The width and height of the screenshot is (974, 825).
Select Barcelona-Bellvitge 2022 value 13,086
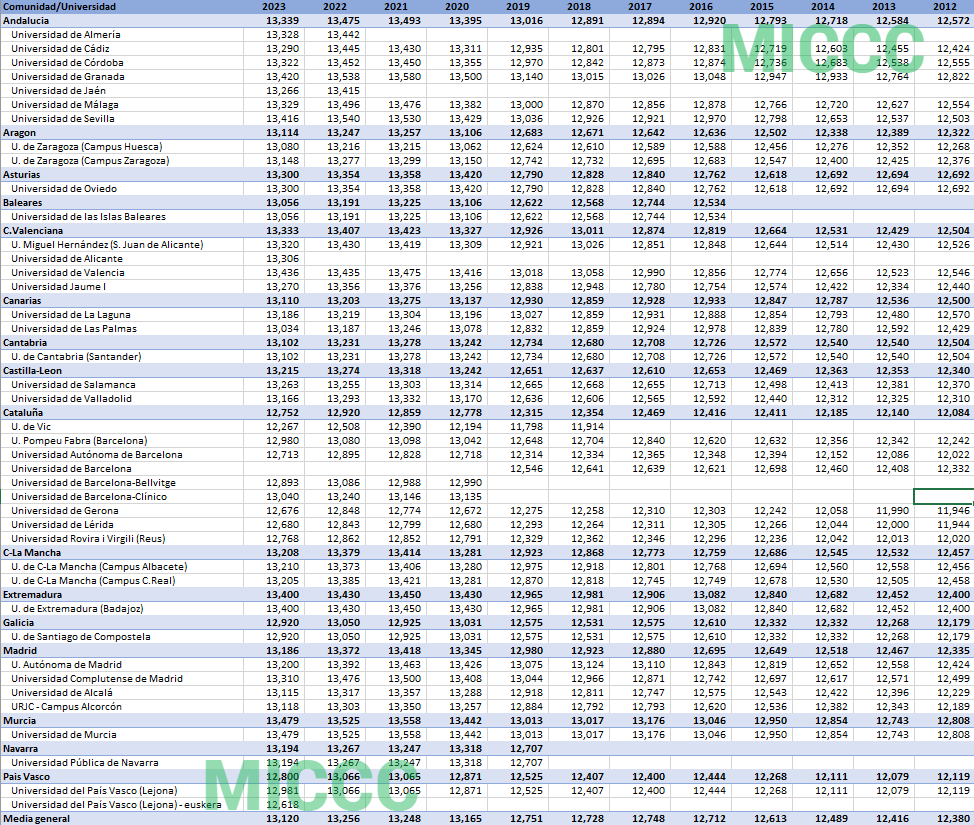click(x=344, y=482)
